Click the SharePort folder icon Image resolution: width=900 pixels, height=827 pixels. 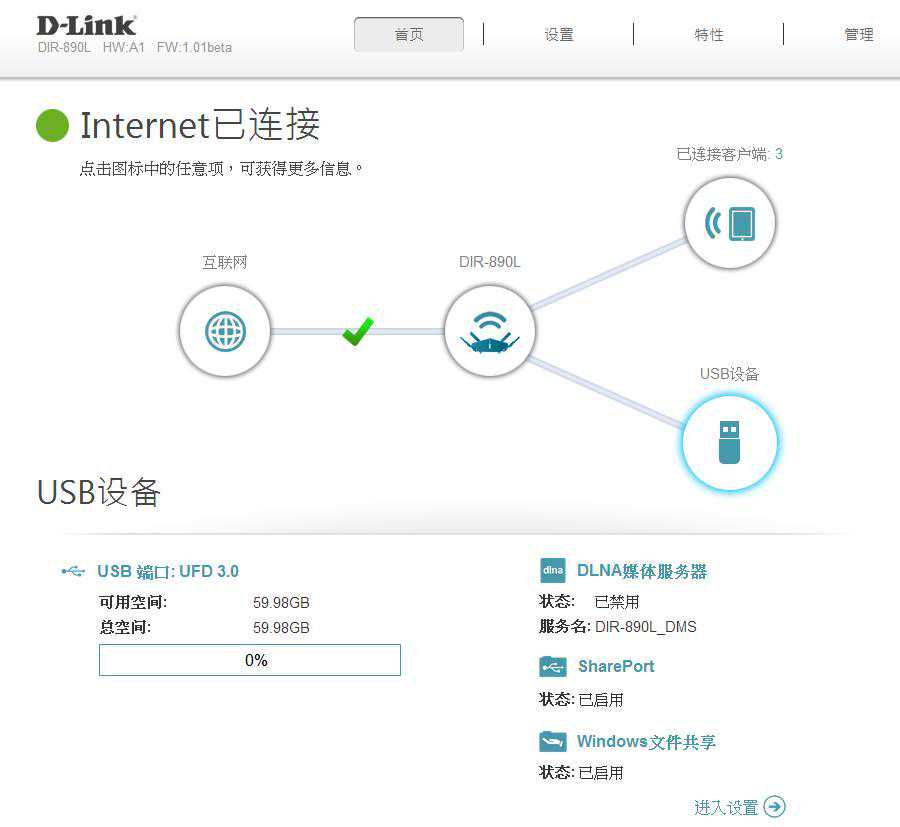(553, 666)
